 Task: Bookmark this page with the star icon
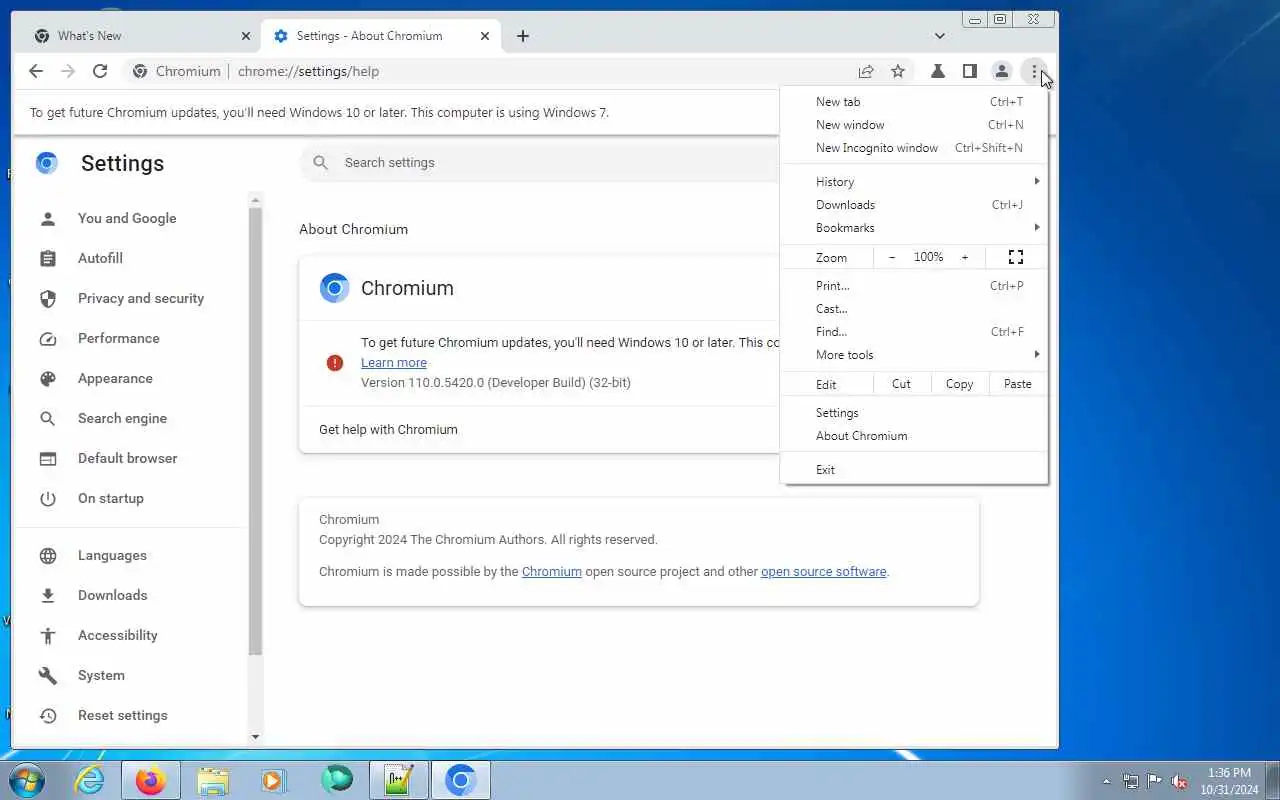pyautogui.click(x=898, y=71)
